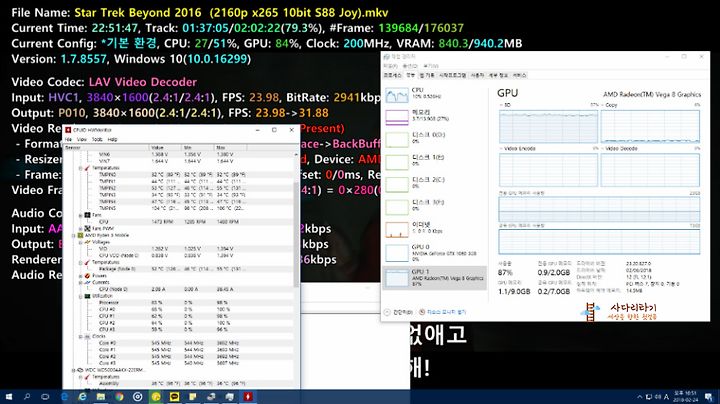The height and width of the screenshot is (404, 720).
Task: Click 간단히 fewer details button
Action: point(399,312)
